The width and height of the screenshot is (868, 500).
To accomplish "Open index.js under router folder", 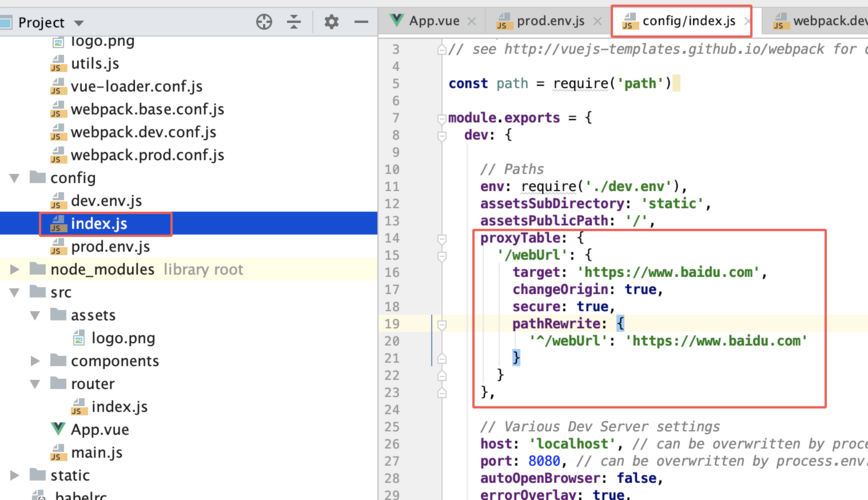I will pos(119,407).
